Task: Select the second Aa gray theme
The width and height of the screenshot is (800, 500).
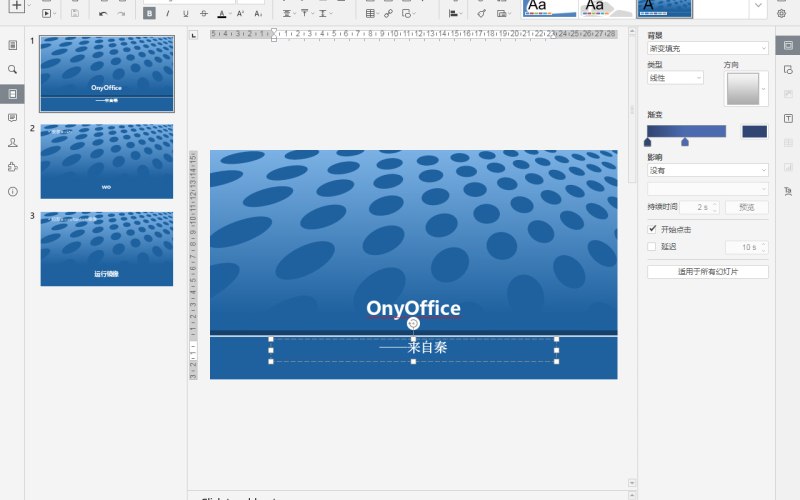Action: [607, 8]
